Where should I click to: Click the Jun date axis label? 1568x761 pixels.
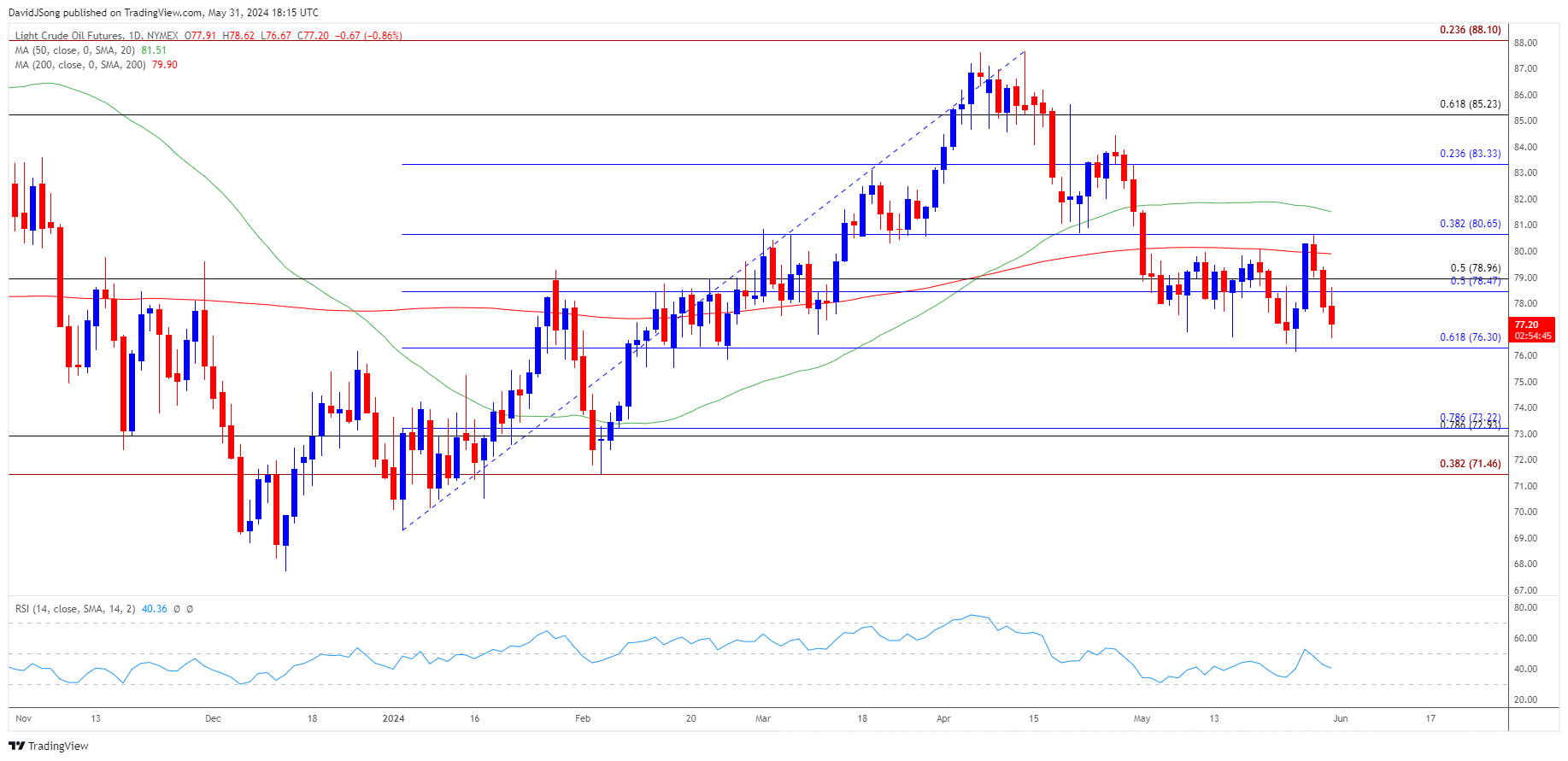[1341, 718]
